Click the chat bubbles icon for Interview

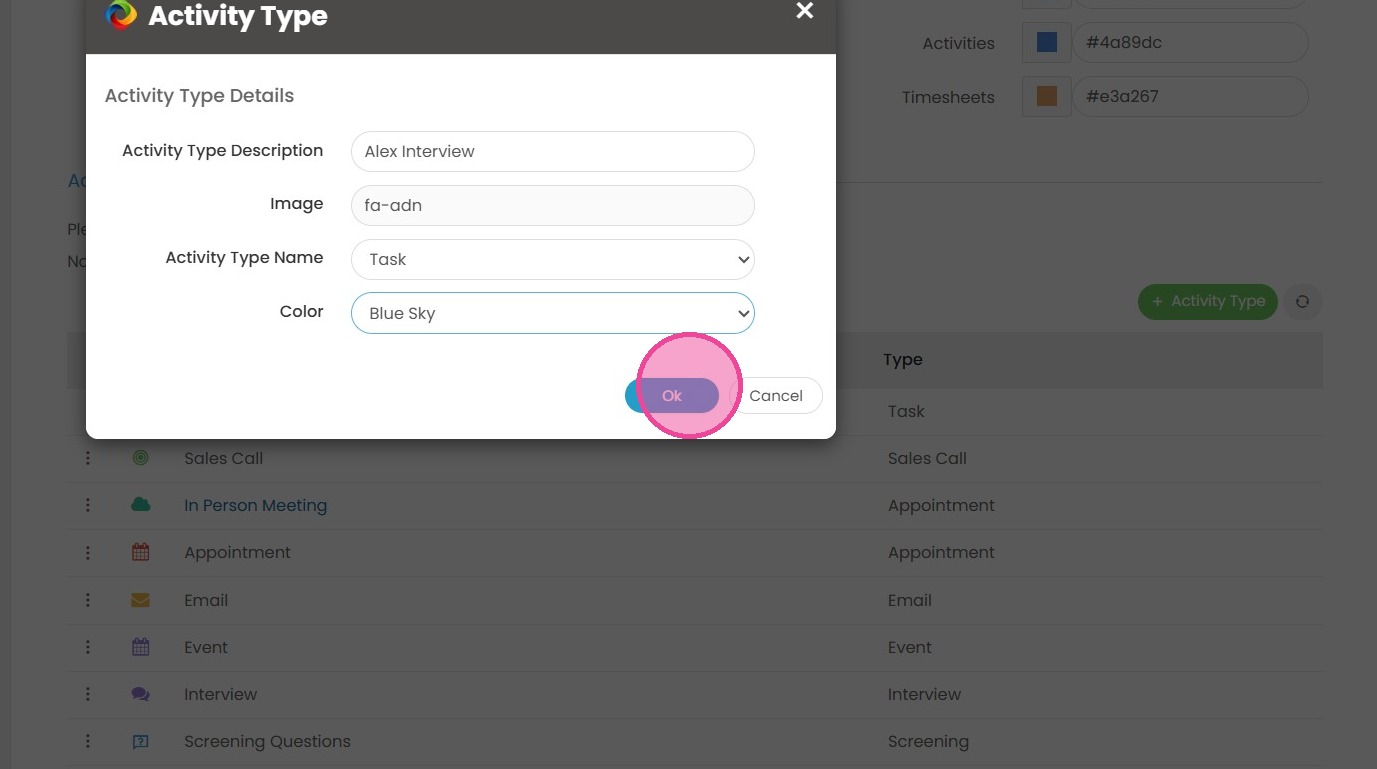(x=140, y=694)
